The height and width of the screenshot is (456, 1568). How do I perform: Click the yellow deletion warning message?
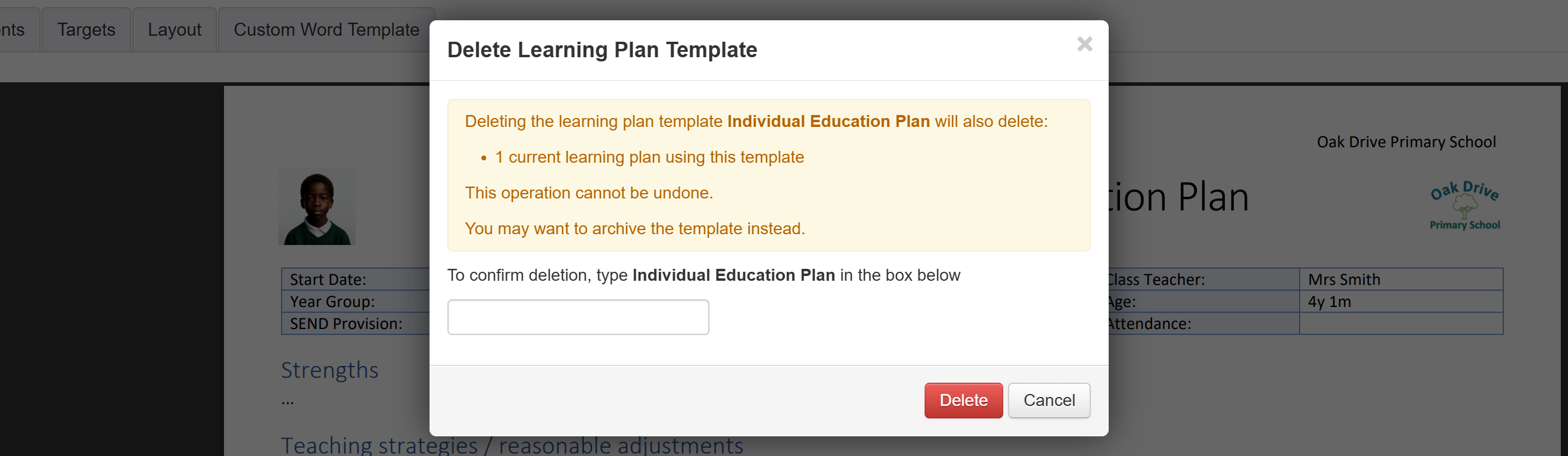pos(768,175)
